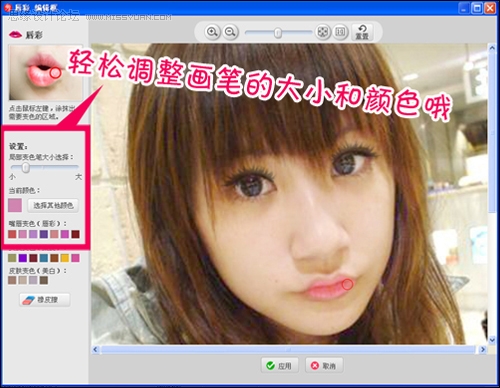Screen dimensions: 500x388
Task: Pick the pink second swatch in 嘴唇变色 row
Action: [x=23, y=234]
